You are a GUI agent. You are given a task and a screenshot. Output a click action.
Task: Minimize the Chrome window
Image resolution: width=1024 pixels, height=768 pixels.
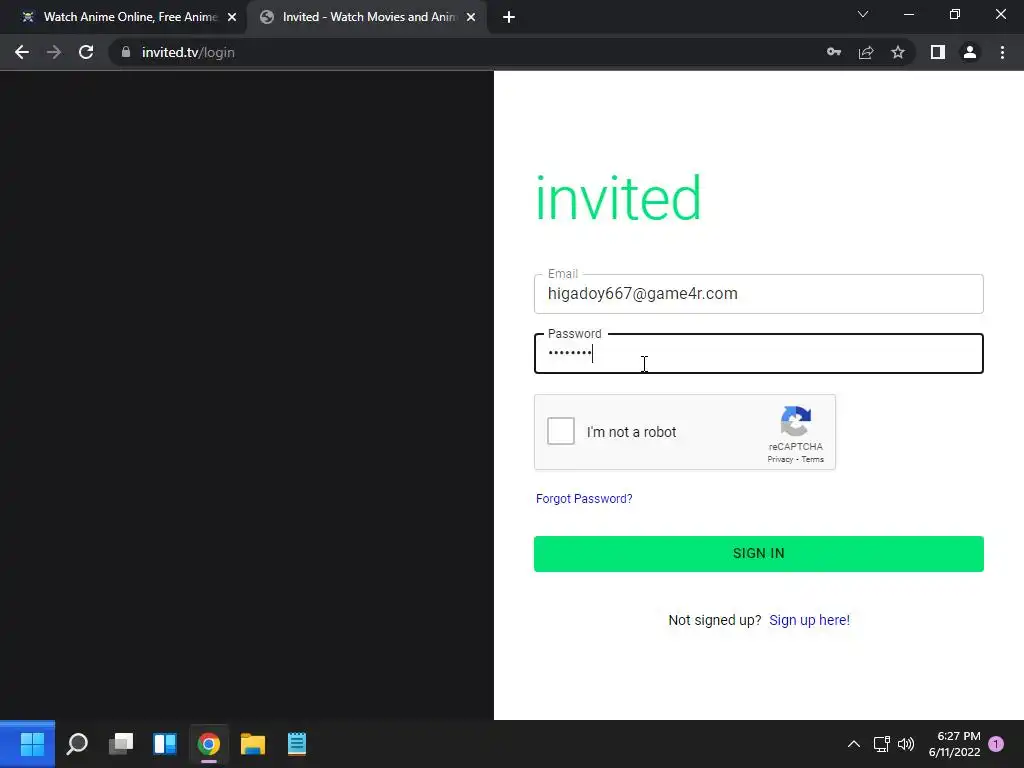[x=909, y=14]
